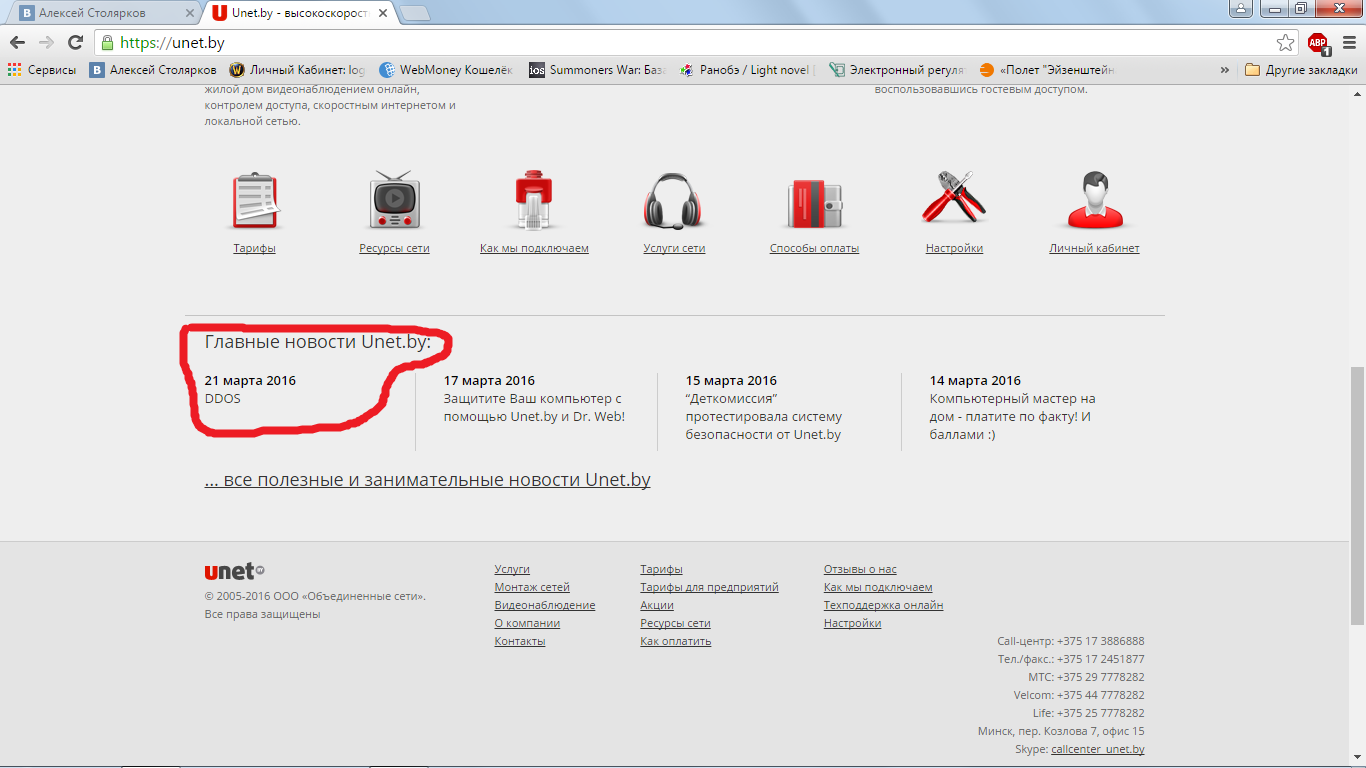Click the Unet logo in the footer
This screenshot has height=768, width=1366.
(234, 572)
